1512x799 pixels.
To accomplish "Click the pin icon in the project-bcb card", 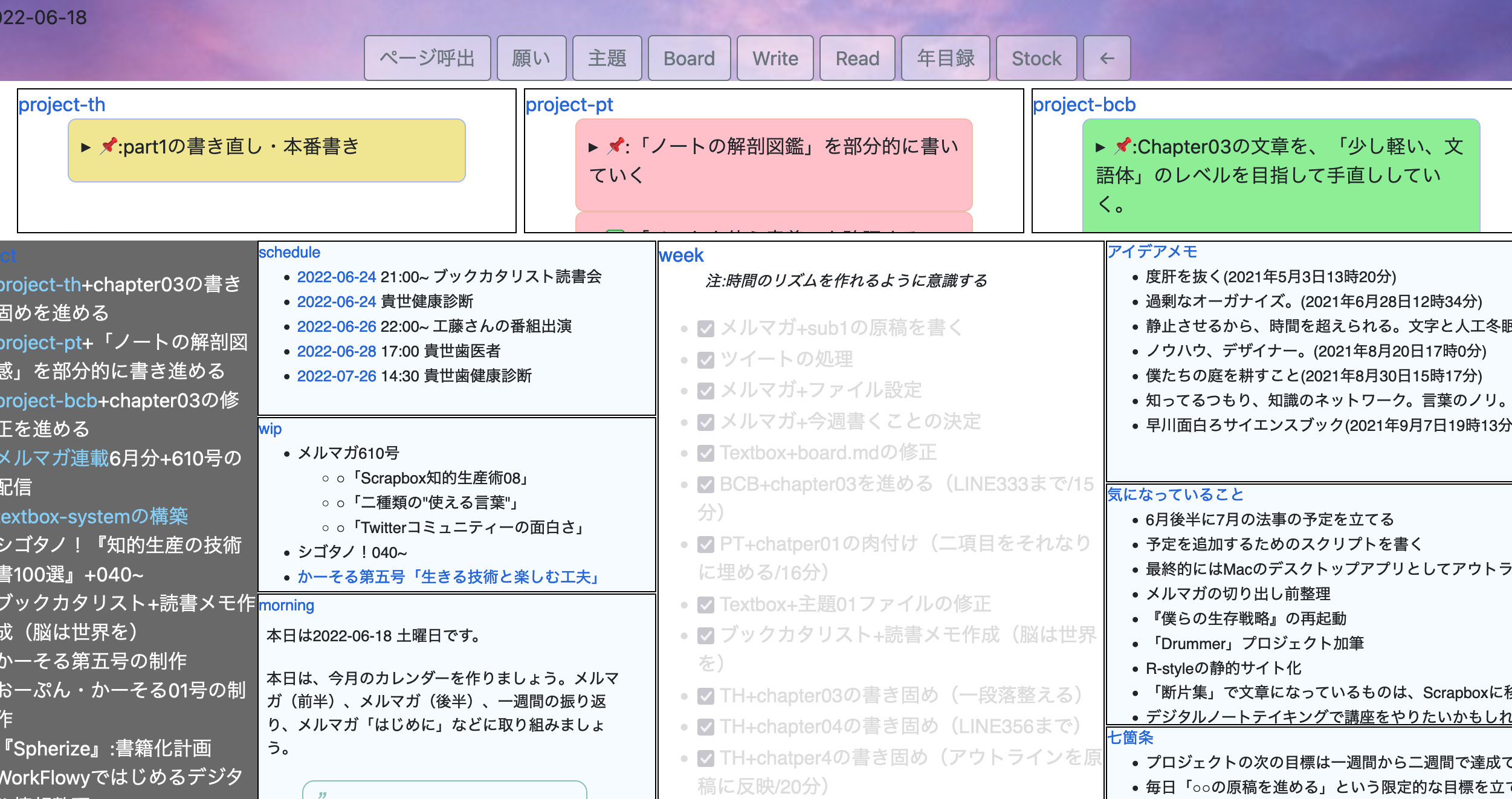I will 1122,145.
